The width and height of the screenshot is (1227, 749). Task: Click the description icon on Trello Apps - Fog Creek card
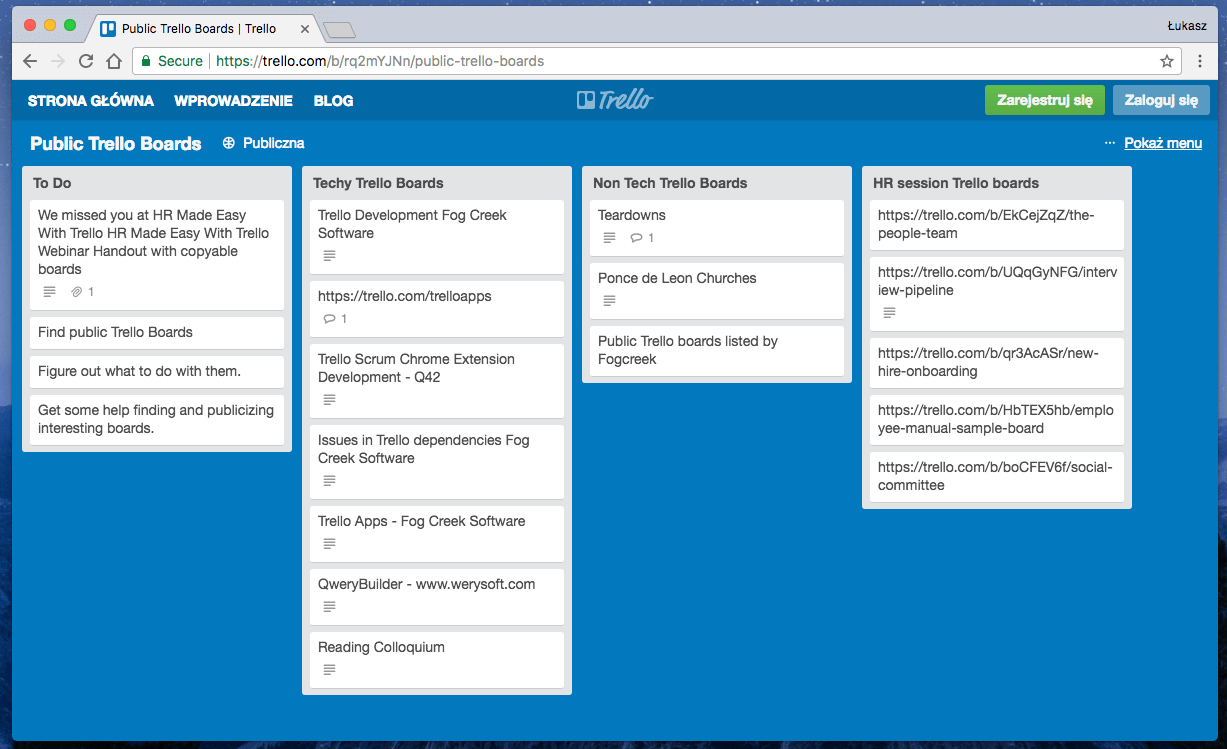[x=329, y=544]
